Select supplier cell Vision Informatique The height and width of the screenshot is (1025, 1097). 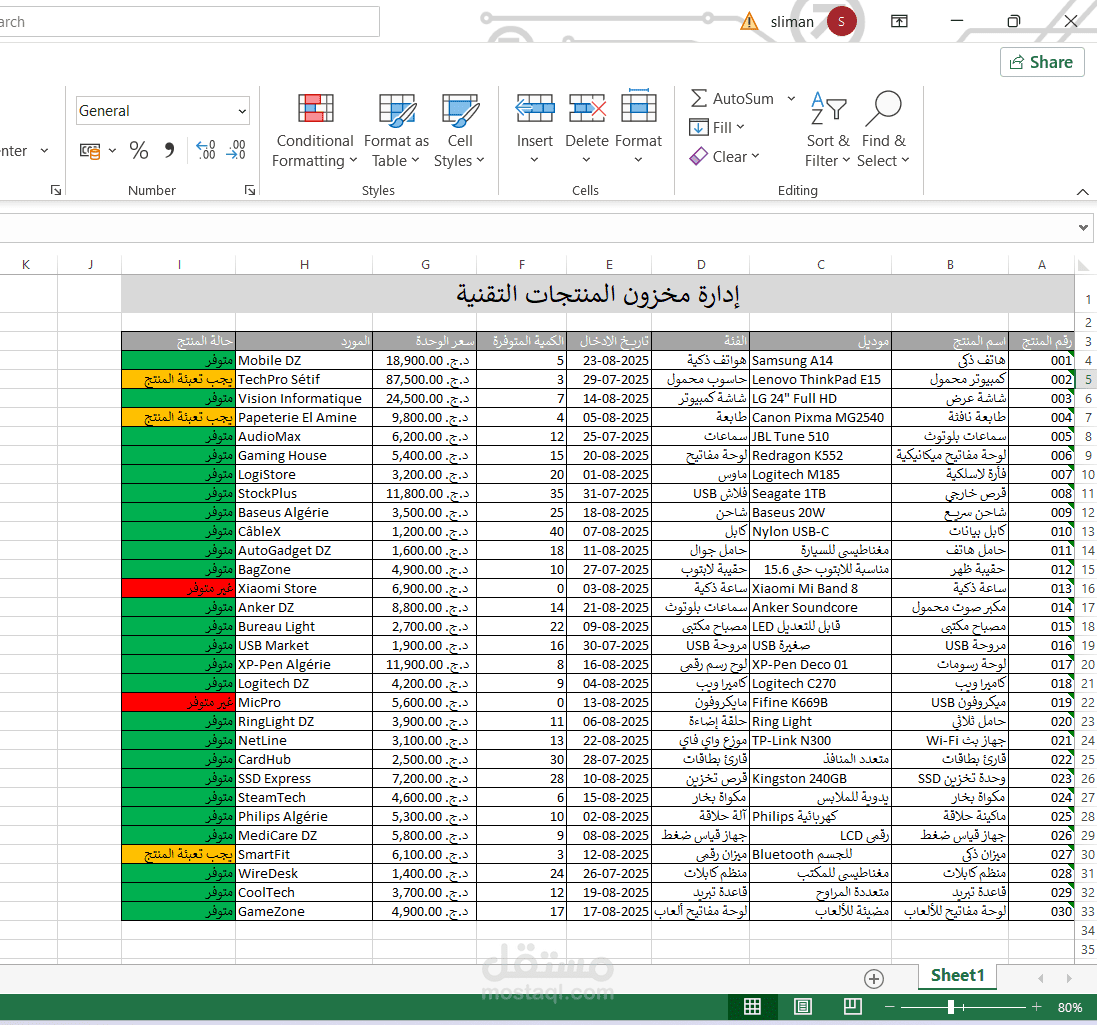pyautogui.click(x=304, y=398)
